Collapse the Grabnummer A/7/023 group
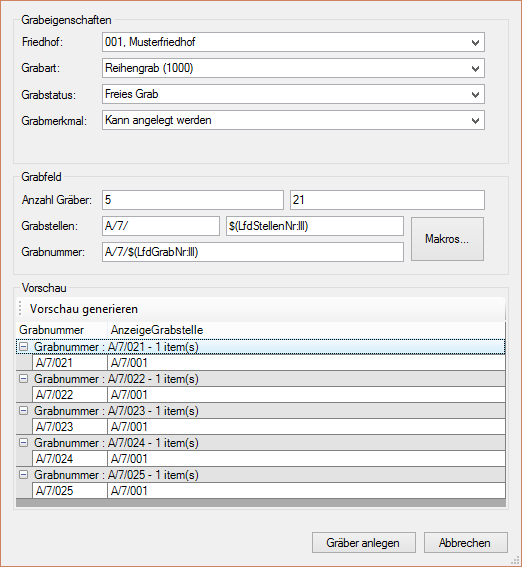This screenshot has height=567, width=522. pos(23,410)
